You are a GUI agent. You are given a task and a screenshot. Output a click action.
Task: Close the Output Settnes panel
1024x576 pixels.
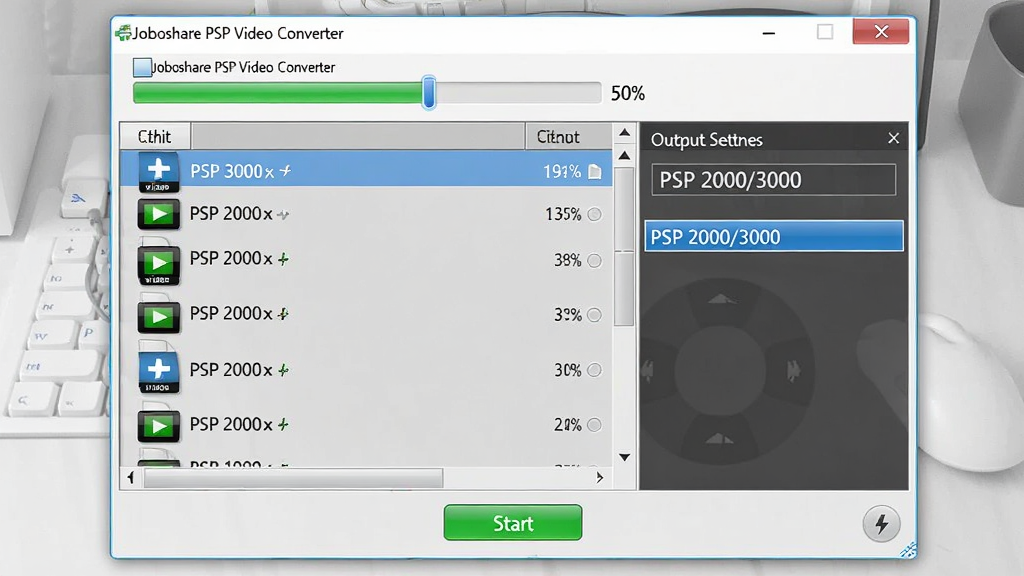coord(893,138)
